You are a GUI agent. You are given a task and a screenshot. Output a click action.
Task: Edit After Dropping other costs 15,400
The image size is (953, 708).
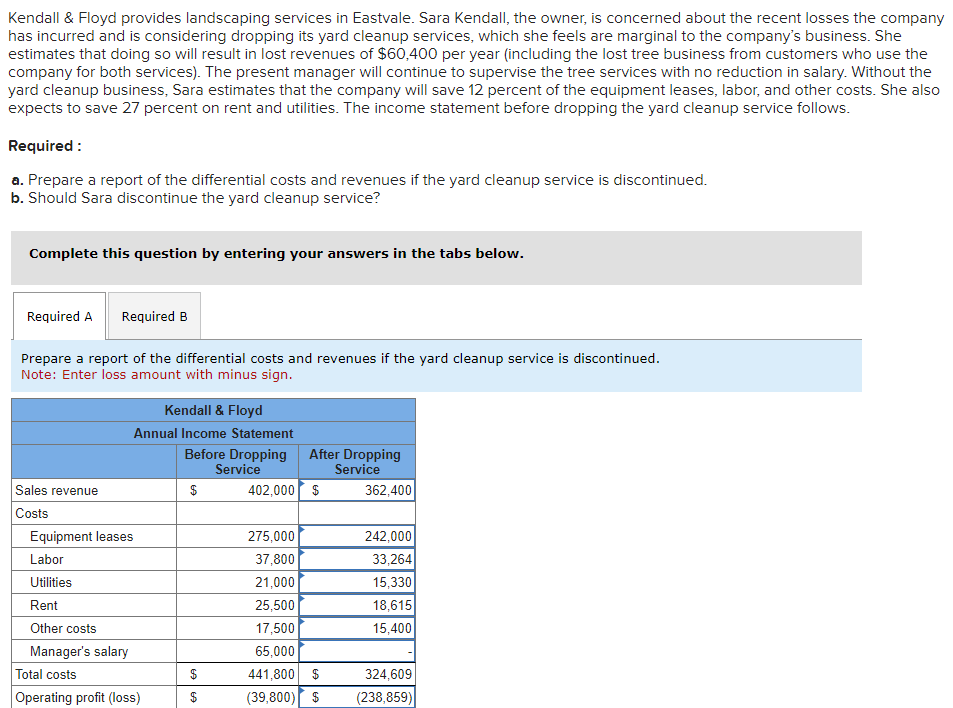tap(357, 629)
